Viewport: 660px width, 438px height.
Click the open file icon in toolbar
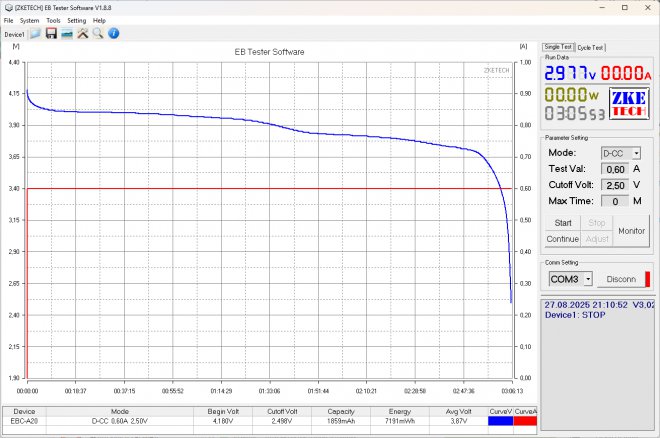tap(35, 33)
